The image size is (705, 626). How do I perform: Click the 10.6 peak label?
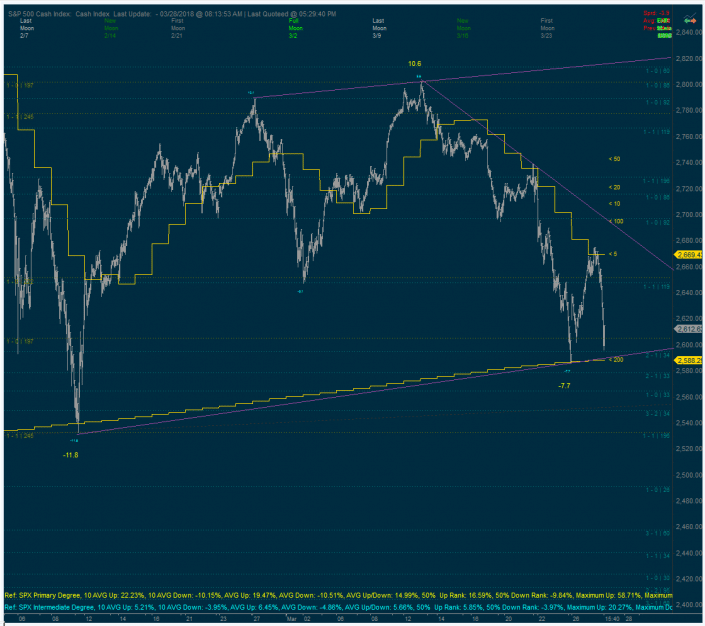(415, 64)
